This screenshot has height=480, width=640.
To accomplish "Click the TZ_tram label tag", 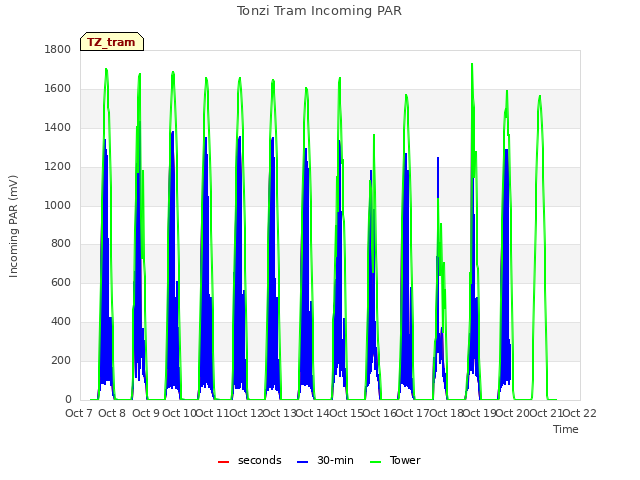I will [x=112, y=42].
